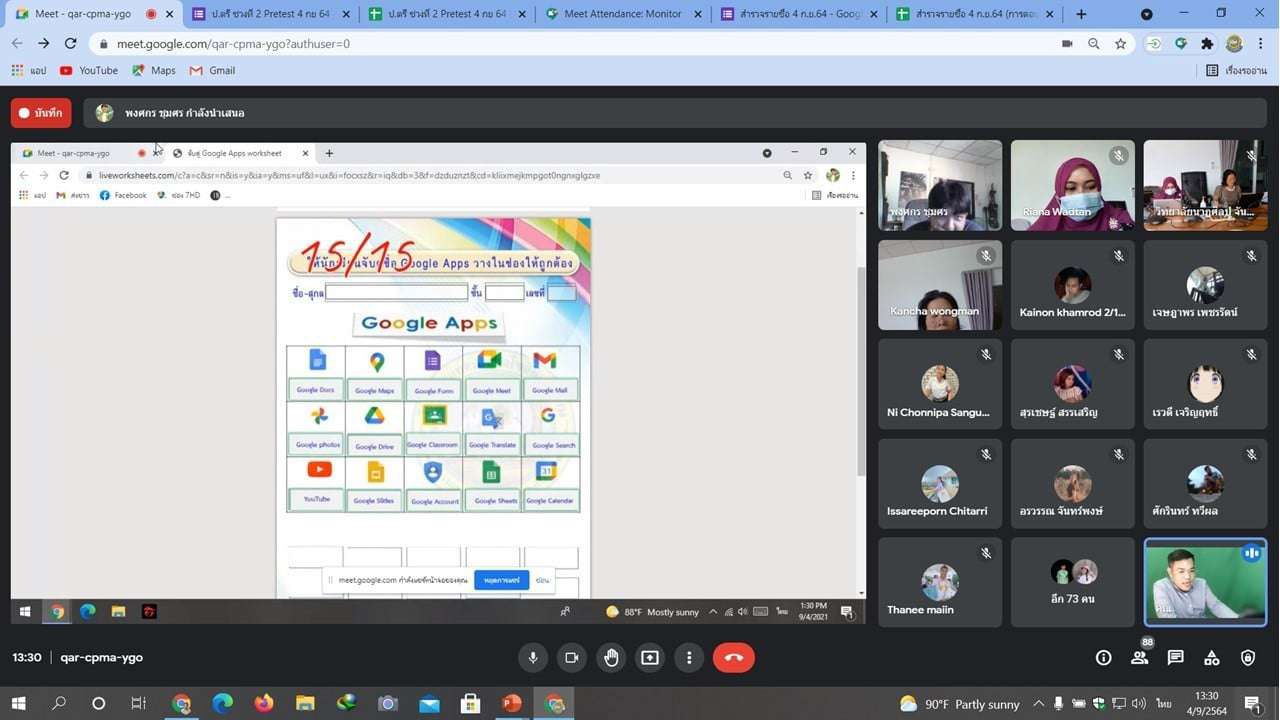Expand the system tray hidden icons

[1038, 704]
